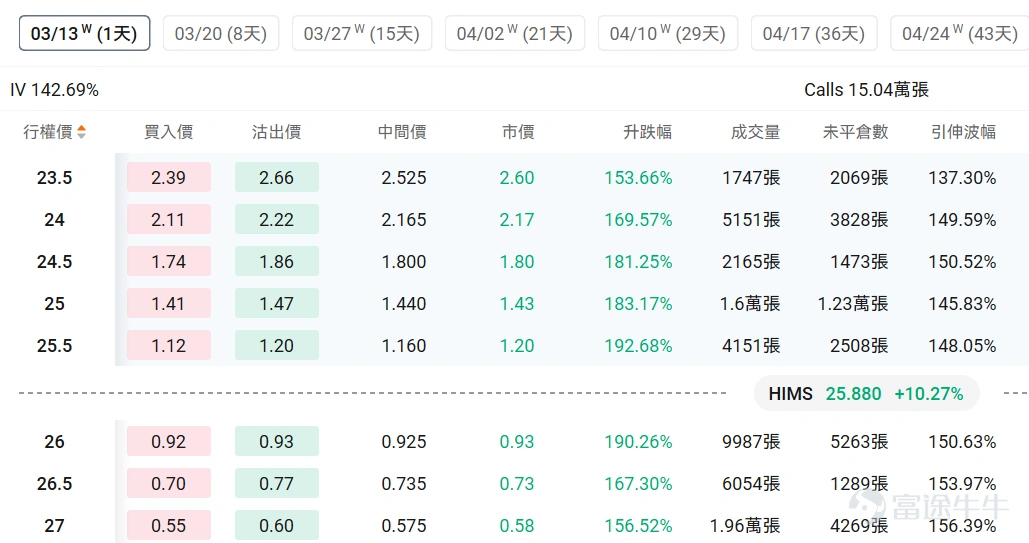Click ask price 1.86 for strike 24.5

click(276, 261)
